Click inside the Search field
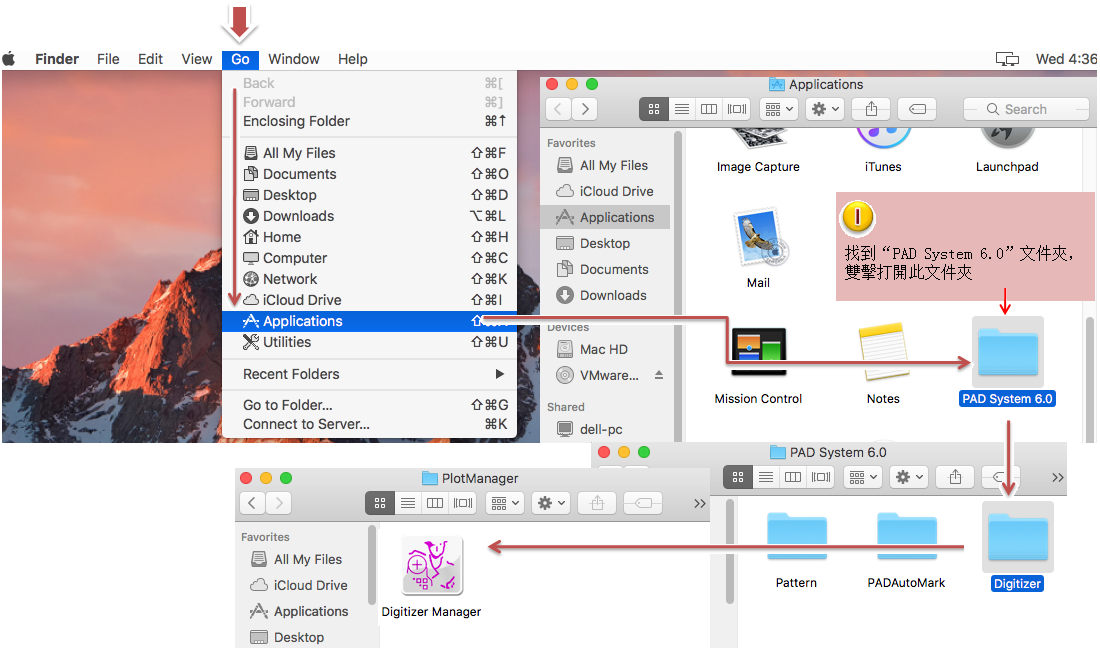Viewport: 1100px width, 648px height. pyautogui.click(x=1026, y=108)
